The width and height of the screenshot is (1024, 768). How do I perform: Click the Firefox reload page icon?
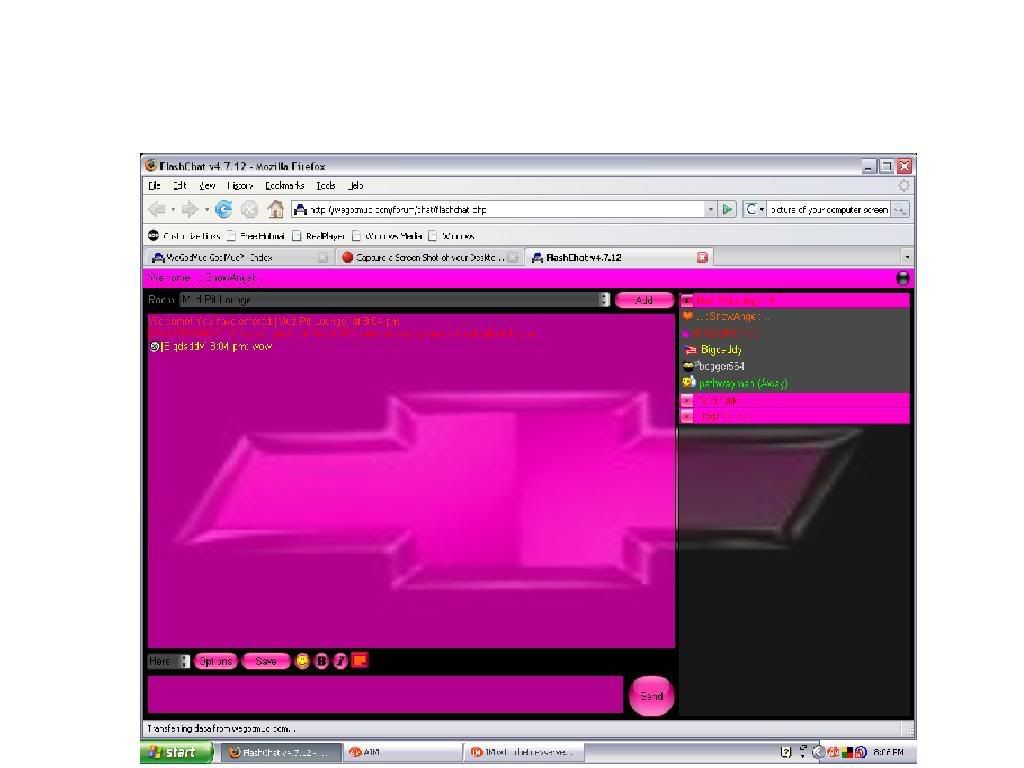(224, 209)
